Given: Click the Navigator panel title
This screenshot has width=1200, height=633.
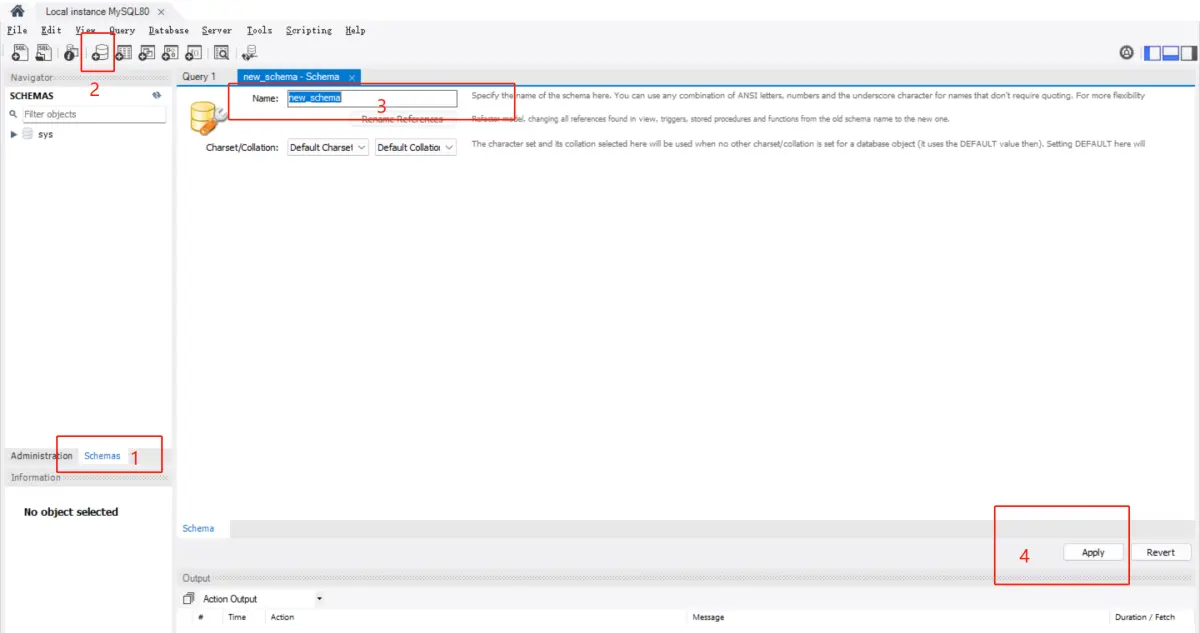Looking at the screenshot, I should click(x=32, y=77).
